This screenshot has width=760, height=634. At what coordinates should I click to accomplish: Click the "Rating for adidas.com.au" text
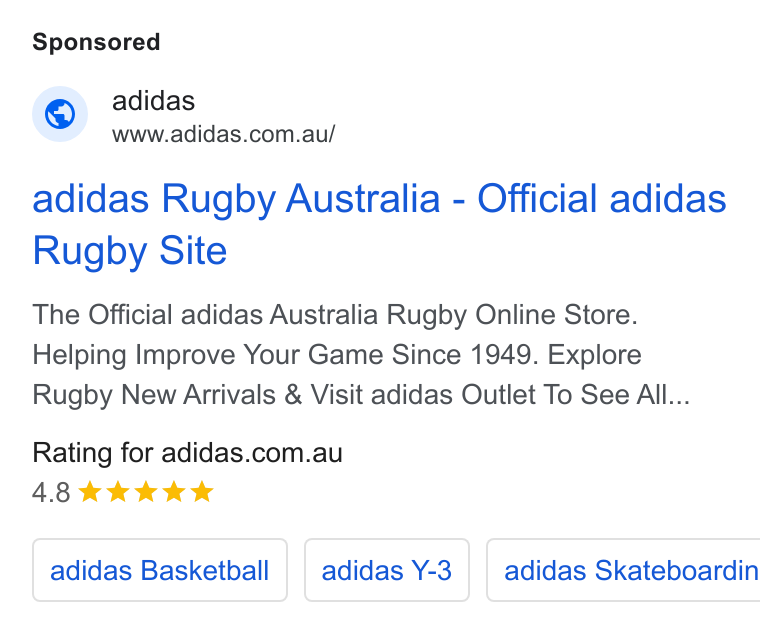[188, 453]
